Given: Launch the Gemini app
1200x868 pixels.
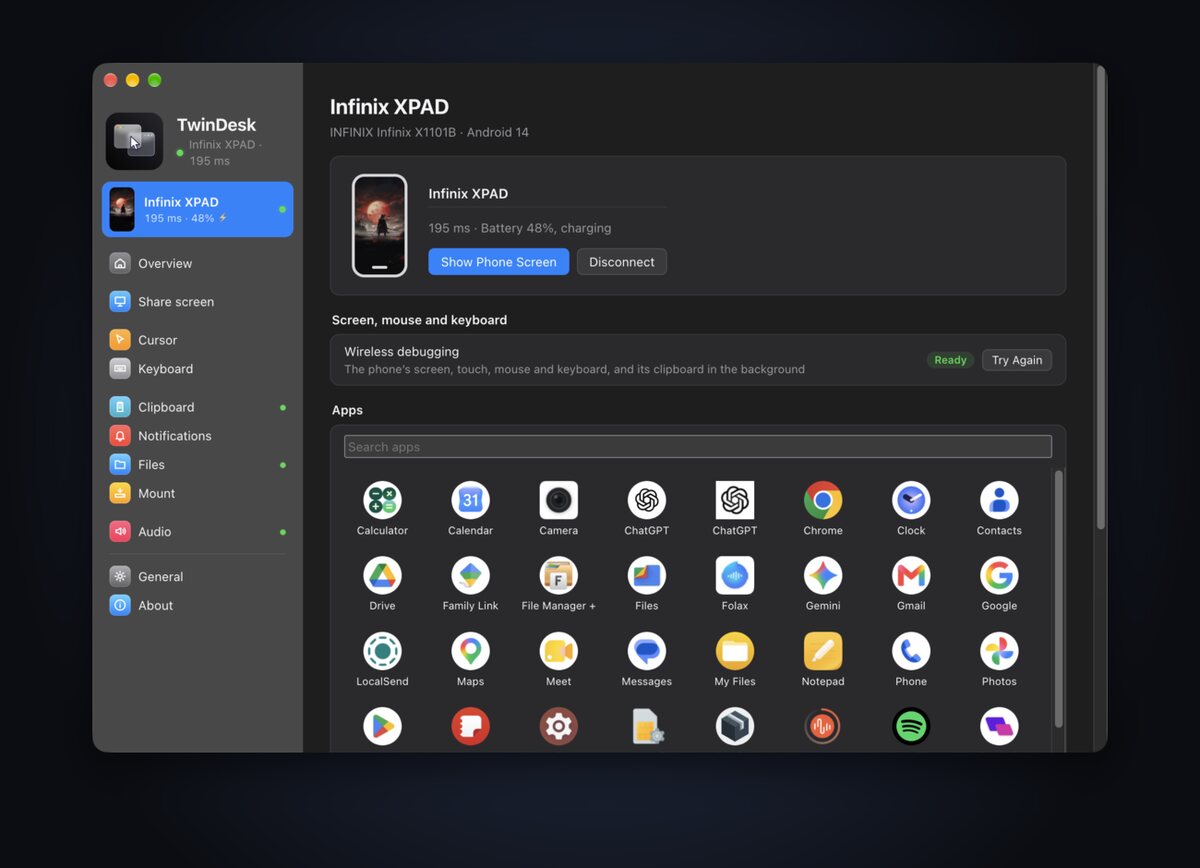Looking at the screenshot, I should [823, 575].
